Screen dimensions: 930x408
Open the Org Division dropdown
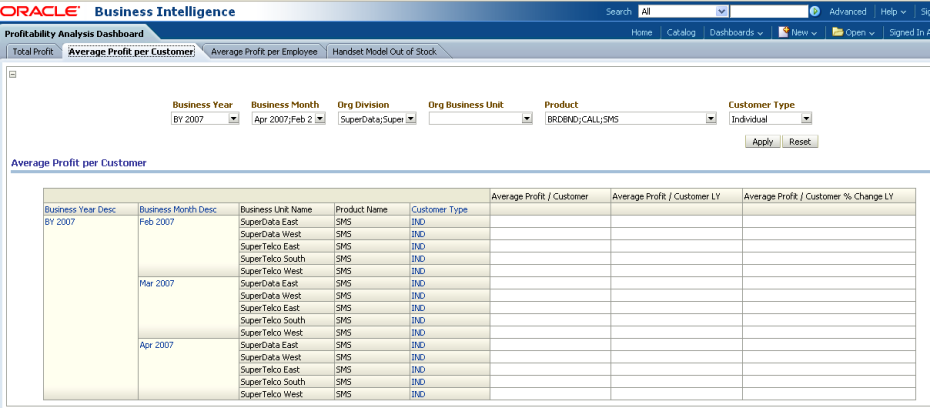pos(377,119)
